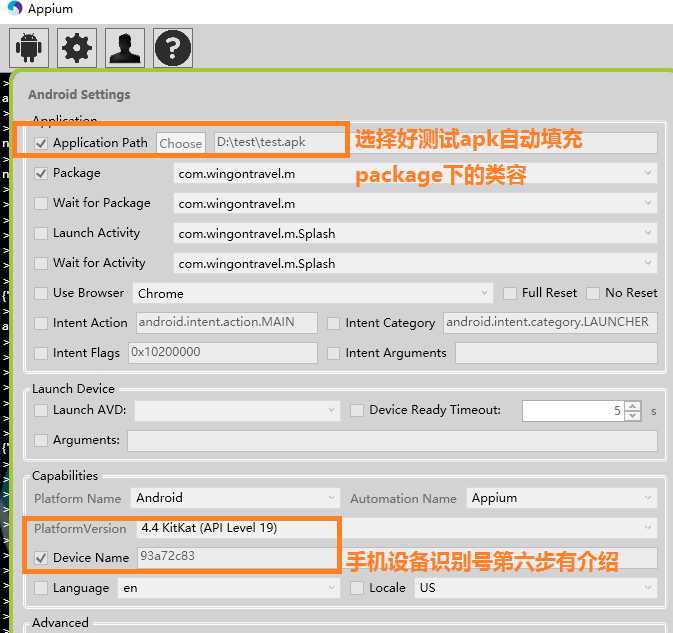Enable the Wait for Package checkbox
673x633 pixels.
[41, 203]
